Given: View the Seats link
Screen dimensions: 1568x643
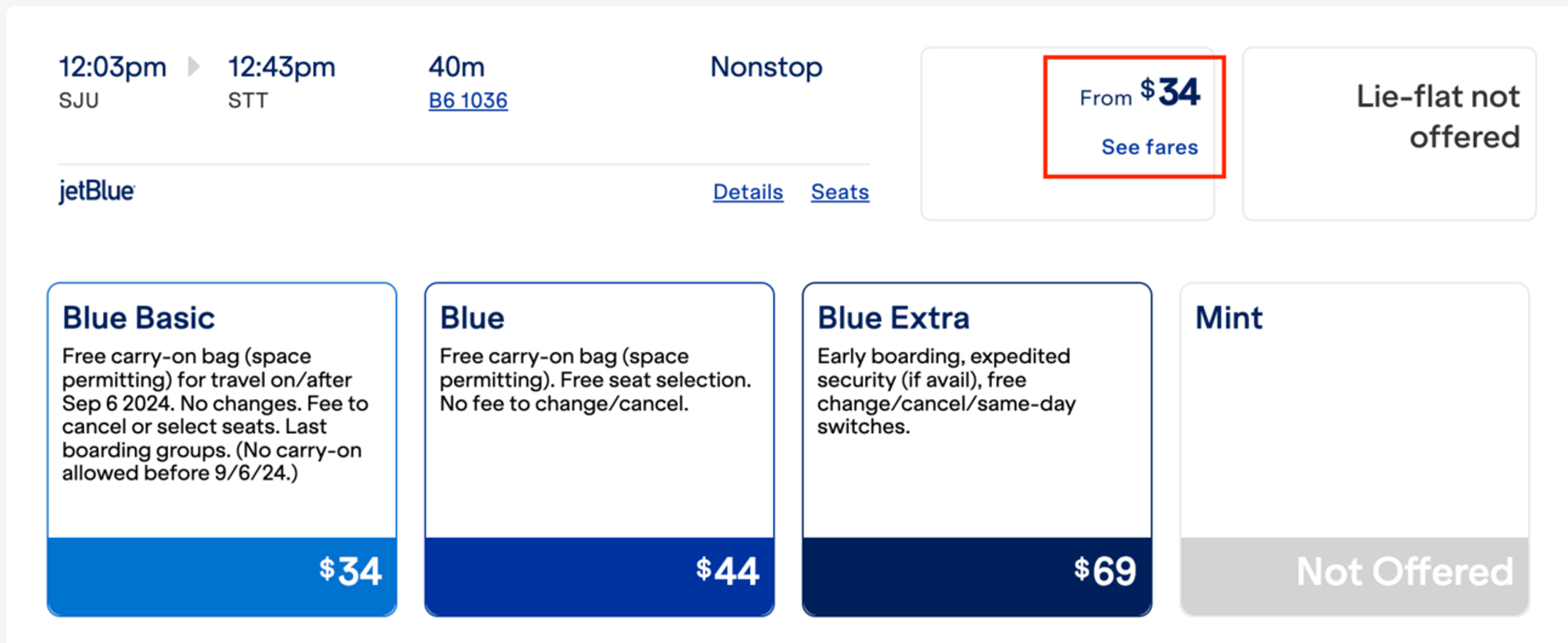Looking at the screenshot, I should click(840, 191).
